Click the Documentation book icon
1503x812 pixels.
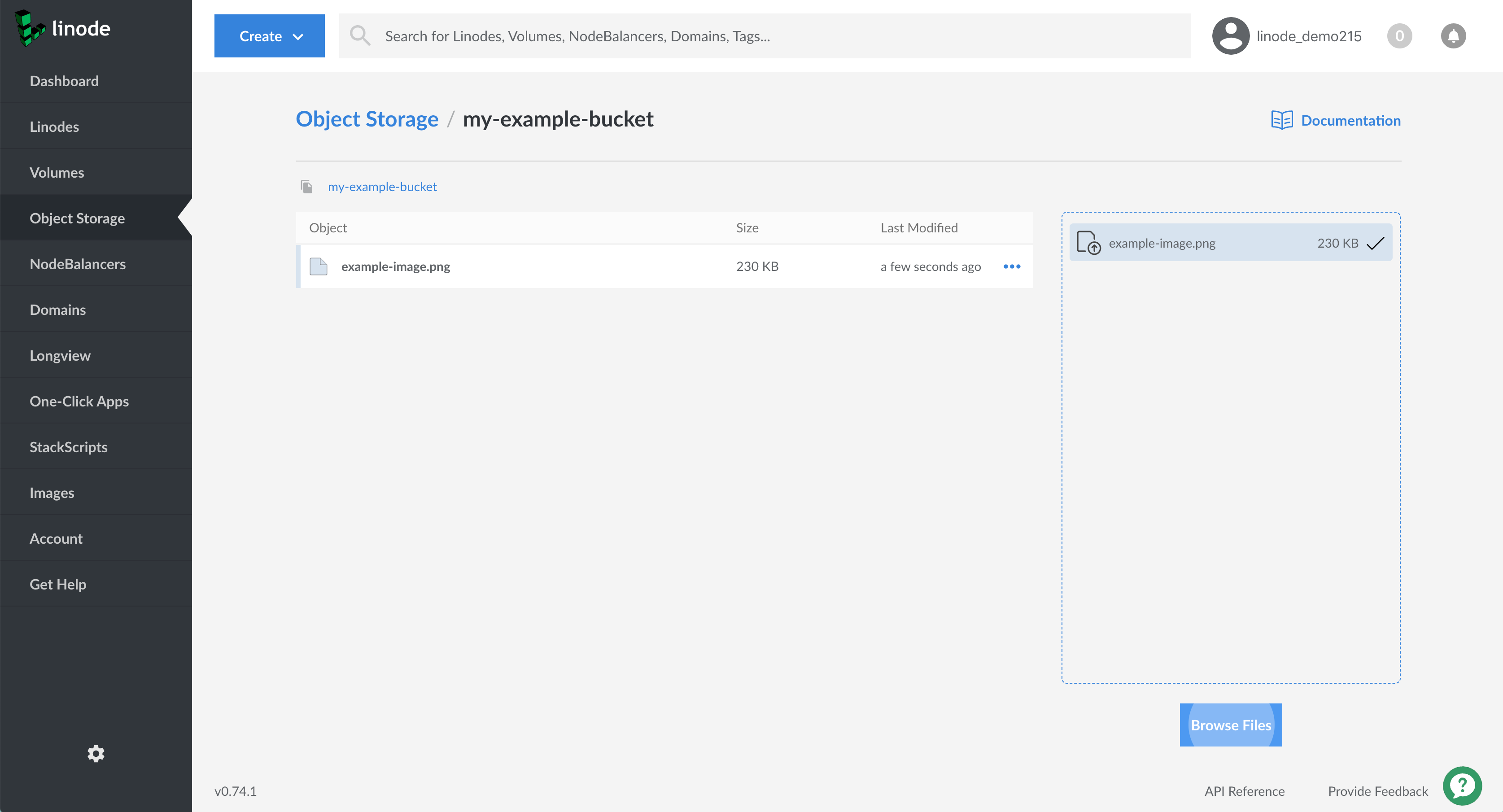pos(1281,120)
